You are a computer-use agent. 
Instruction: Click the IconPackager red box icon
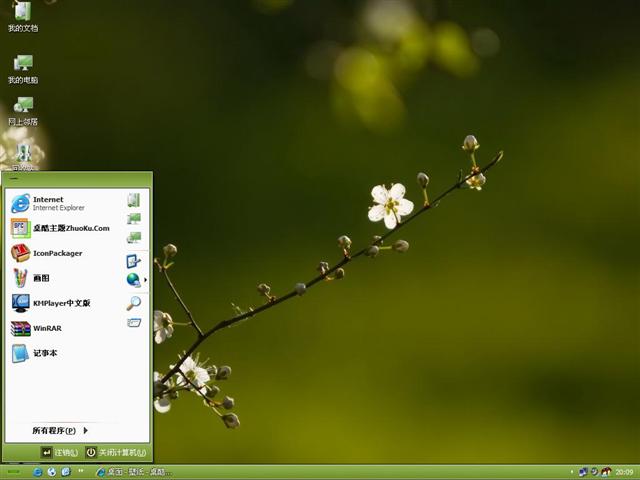[20, 253]
